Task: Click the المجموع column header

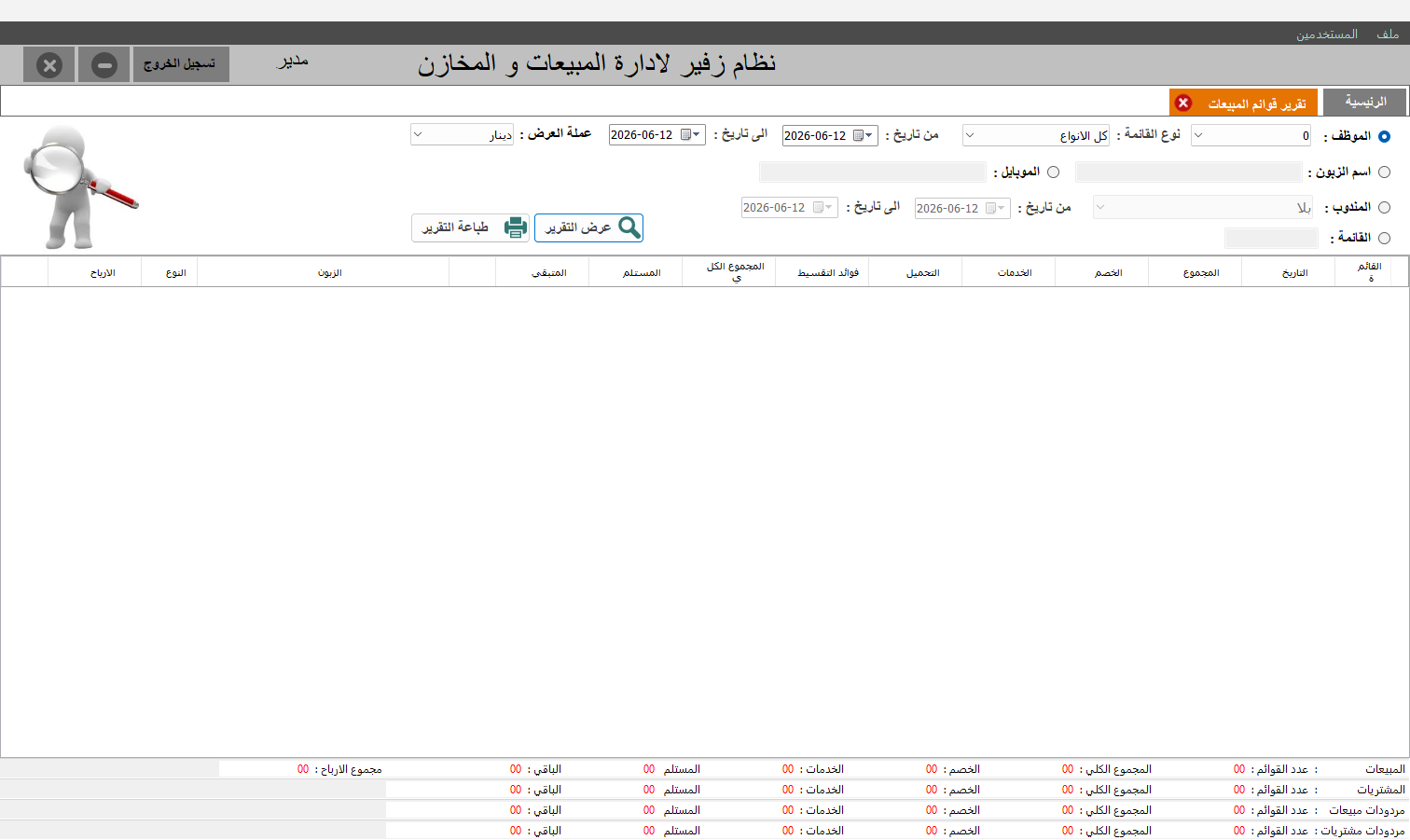Action: [x=1195, y=272]
